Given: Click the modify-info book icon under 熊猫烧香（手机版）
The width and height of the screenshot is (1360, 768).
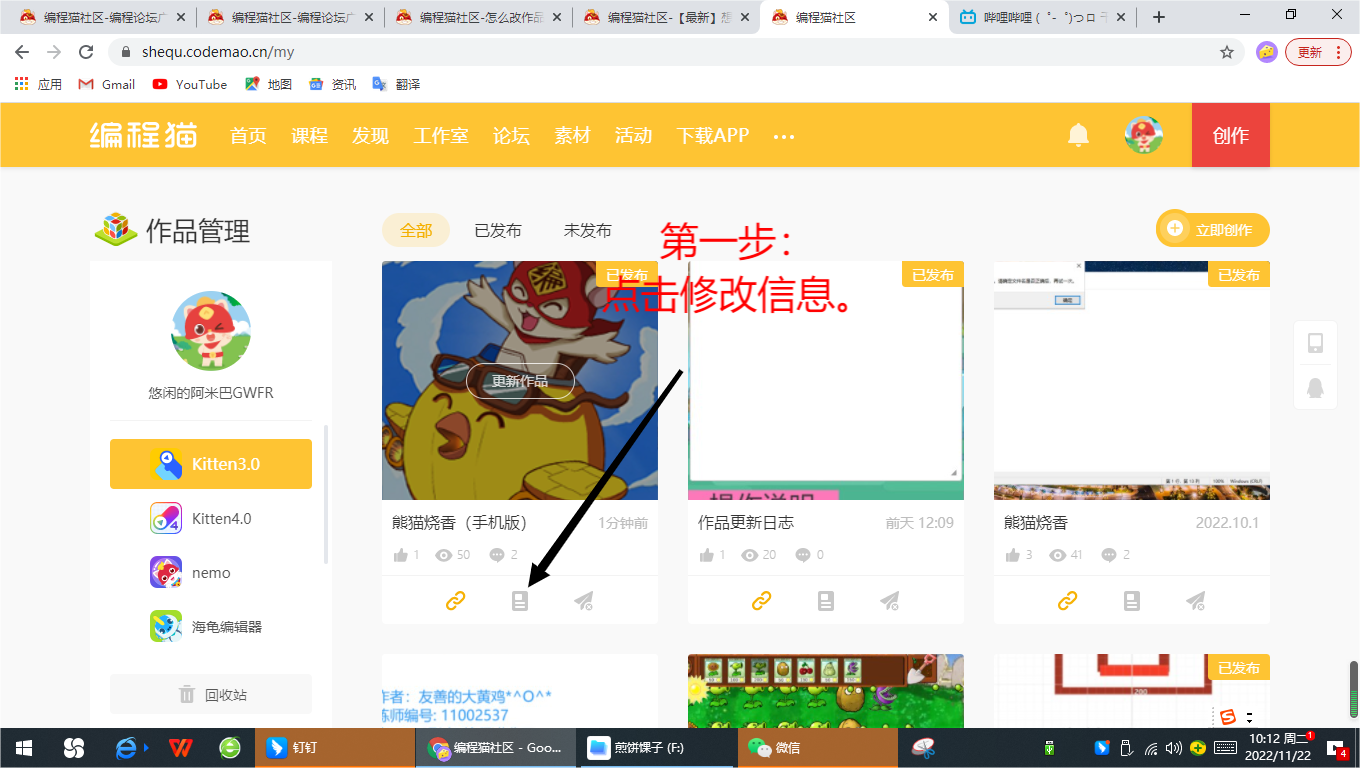Looking at the screenshot, I should [519, 600].
